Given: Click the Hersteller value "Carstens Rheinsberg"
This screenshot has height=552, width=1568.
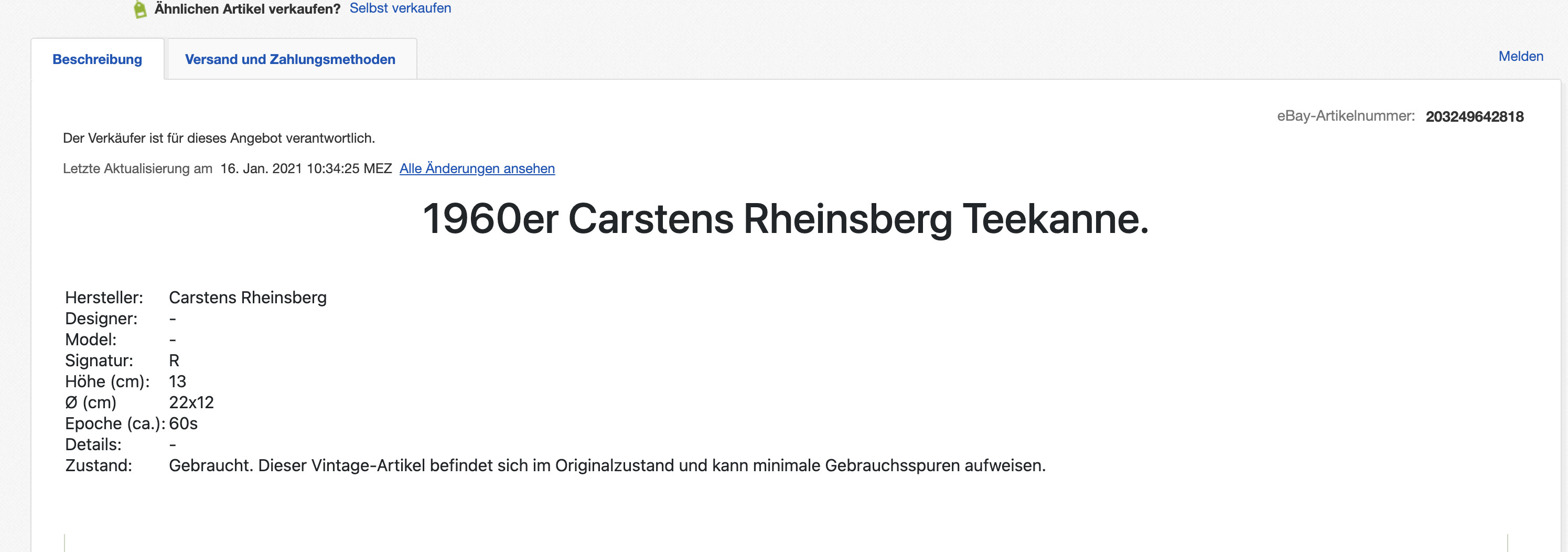Looking at the screenshot, I should (x=247, y=298).
